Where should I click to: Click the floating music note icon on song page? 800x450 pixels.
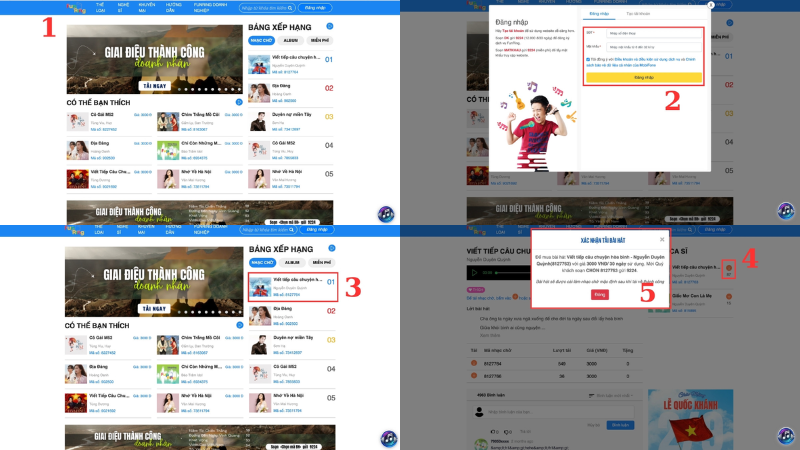(x=786, y=436)
